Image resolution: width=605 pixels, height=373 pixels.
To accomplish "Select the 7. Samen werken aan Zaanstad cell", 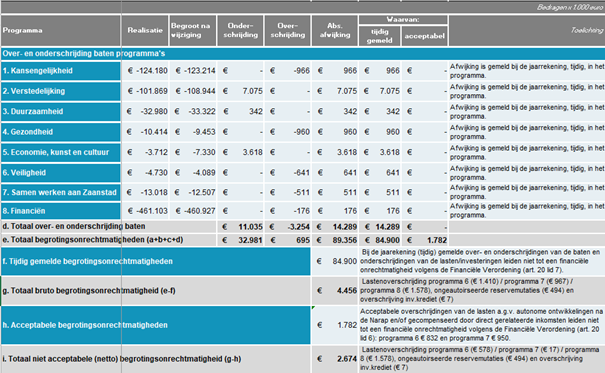I will tap(61, 192).
